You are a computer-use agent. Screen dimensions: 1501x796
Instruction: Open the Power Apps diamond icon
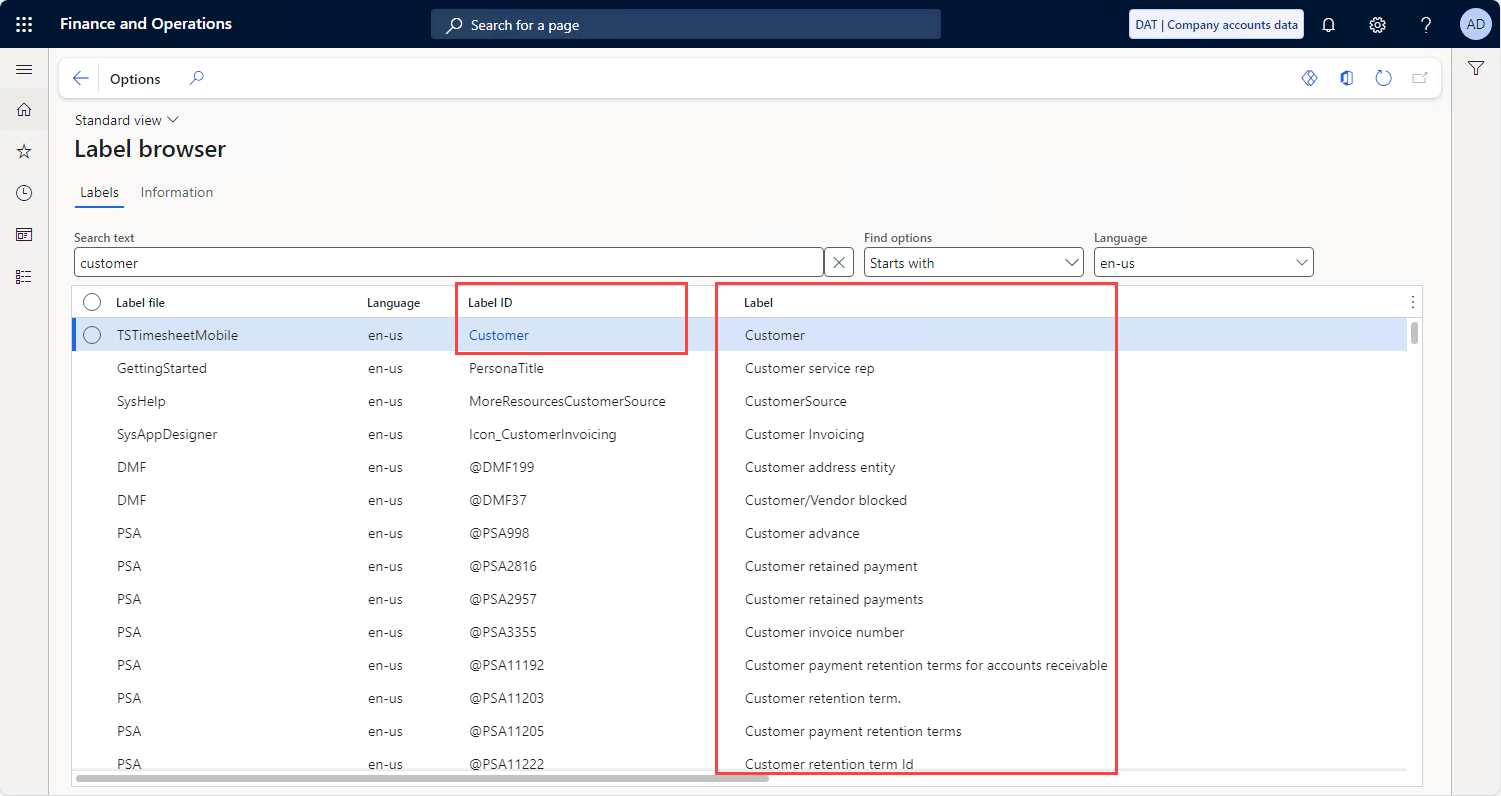1309,78
